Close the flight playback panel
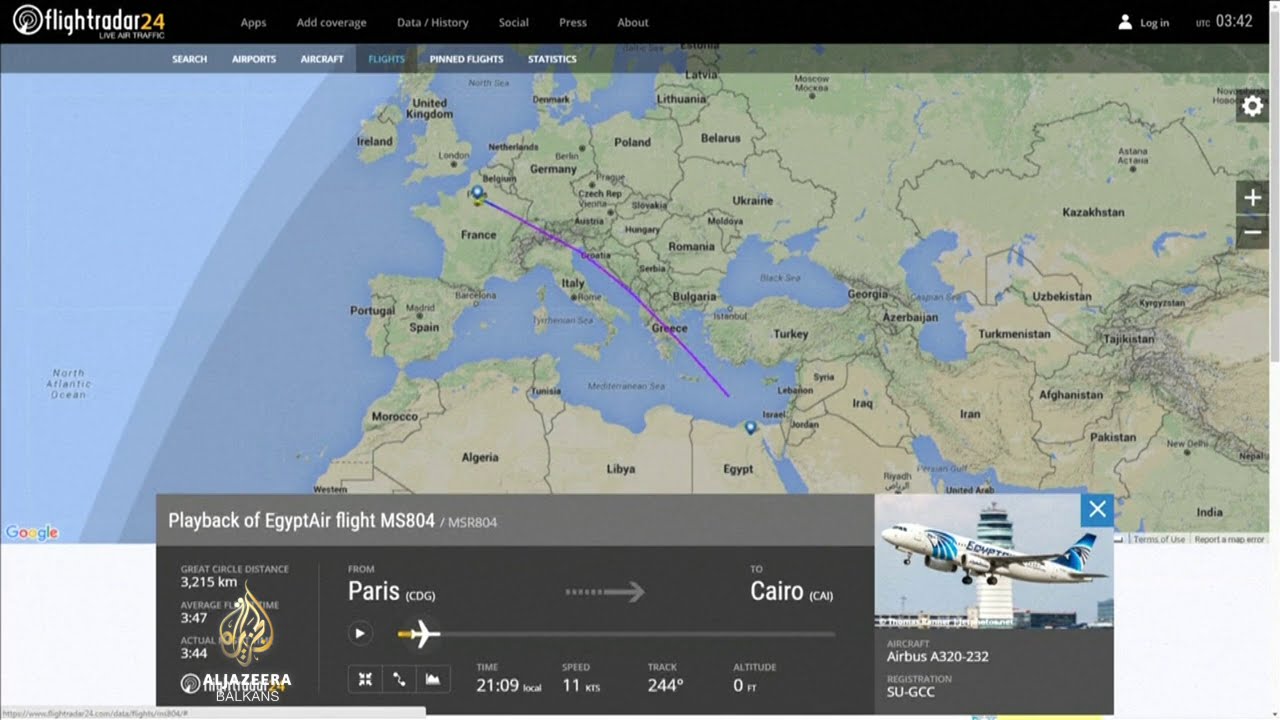1280x720 pixels. click(1097, 509)
